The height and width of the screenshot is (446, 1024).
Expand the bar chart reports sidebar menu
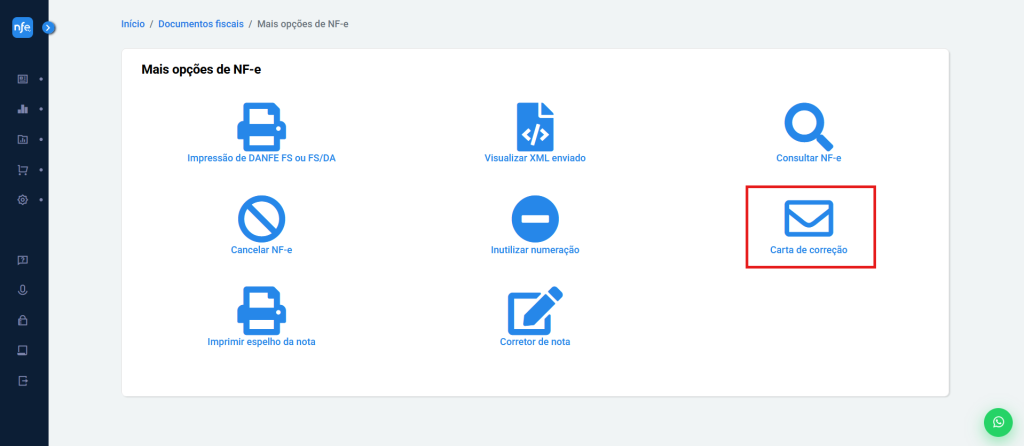click(23, 109)
